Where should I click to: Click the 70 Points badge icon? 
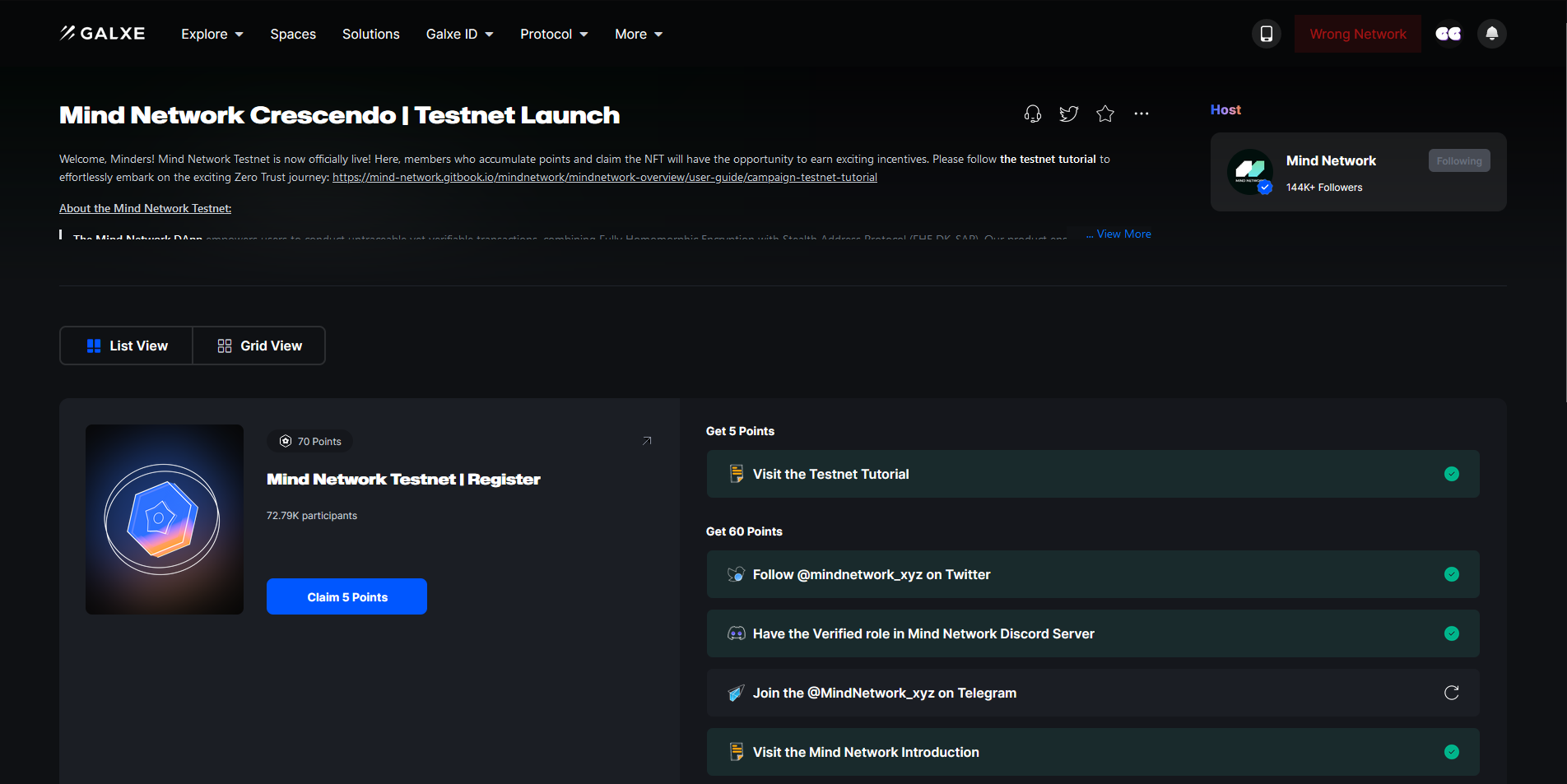point(286,441)
